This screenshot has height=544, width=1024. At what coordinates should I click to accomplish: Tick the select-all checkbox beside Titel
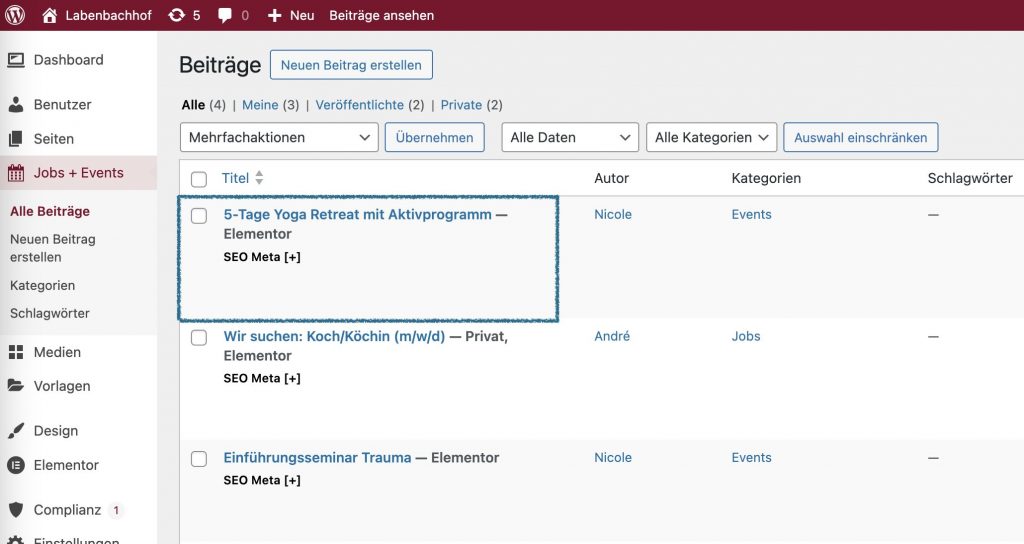pos(199,179)
